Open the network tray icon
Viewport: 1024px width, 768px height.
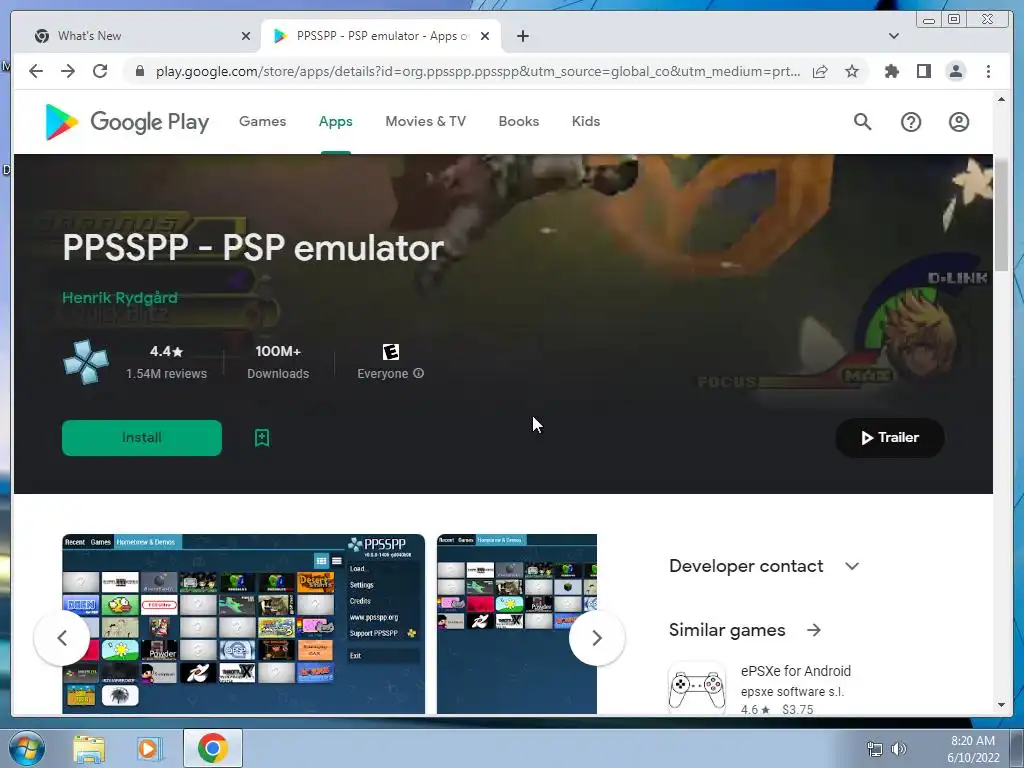[874, 749]
